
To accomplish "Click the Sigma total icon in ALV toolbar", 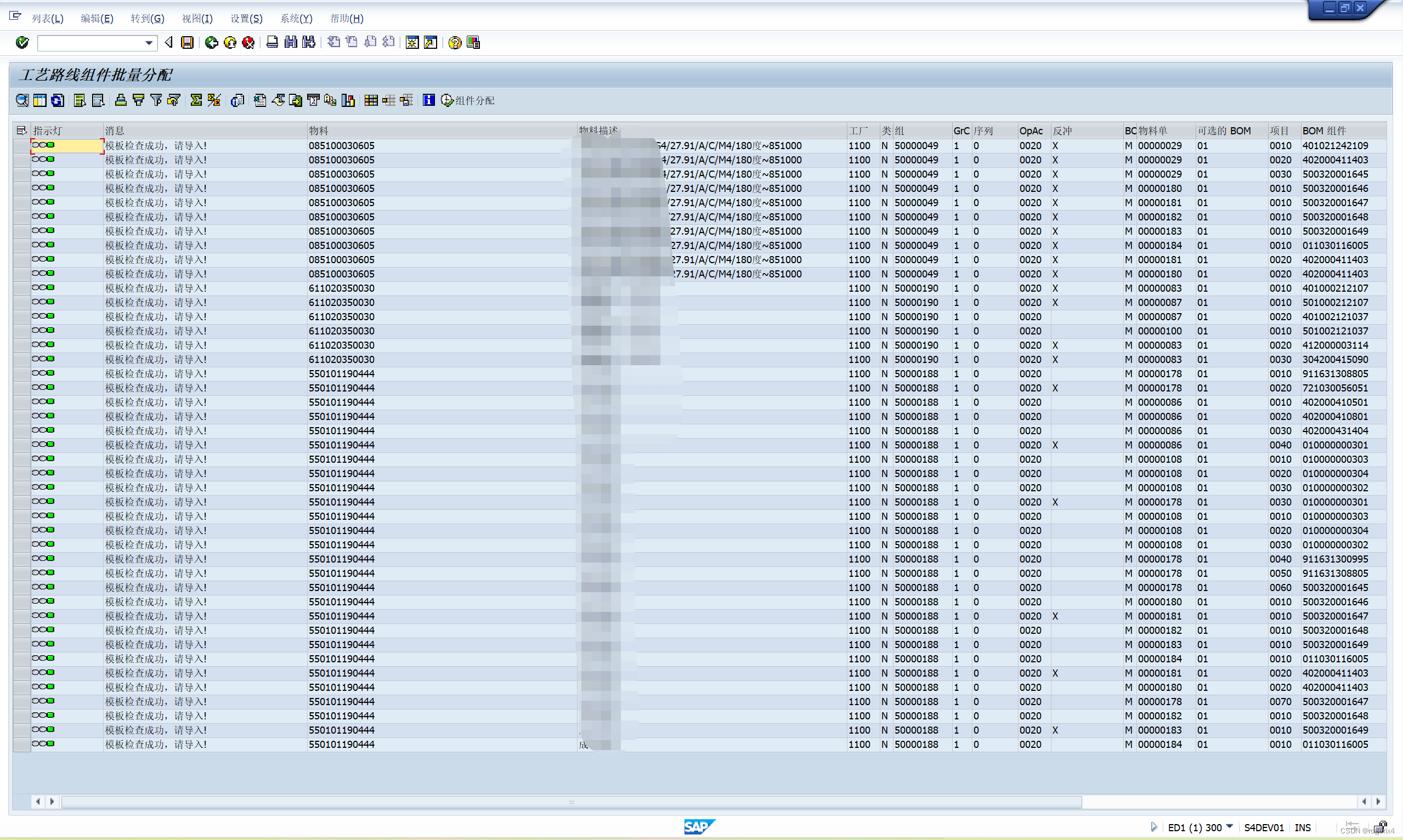I will tap(196, 100).
